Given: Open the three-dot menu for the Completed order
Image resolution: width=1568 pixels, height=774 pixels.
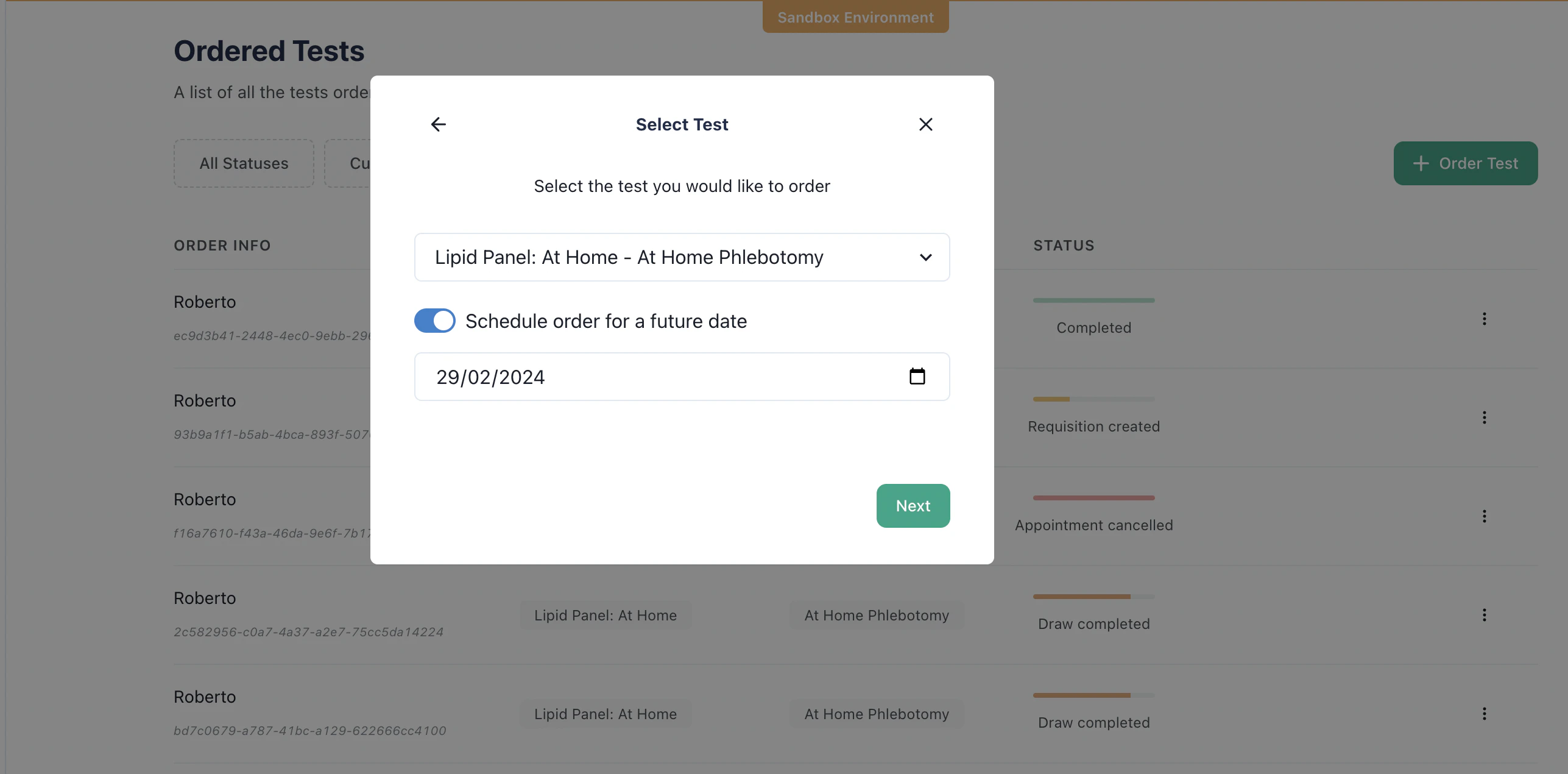Looking at the screenshot, I should click(1484, 319).
